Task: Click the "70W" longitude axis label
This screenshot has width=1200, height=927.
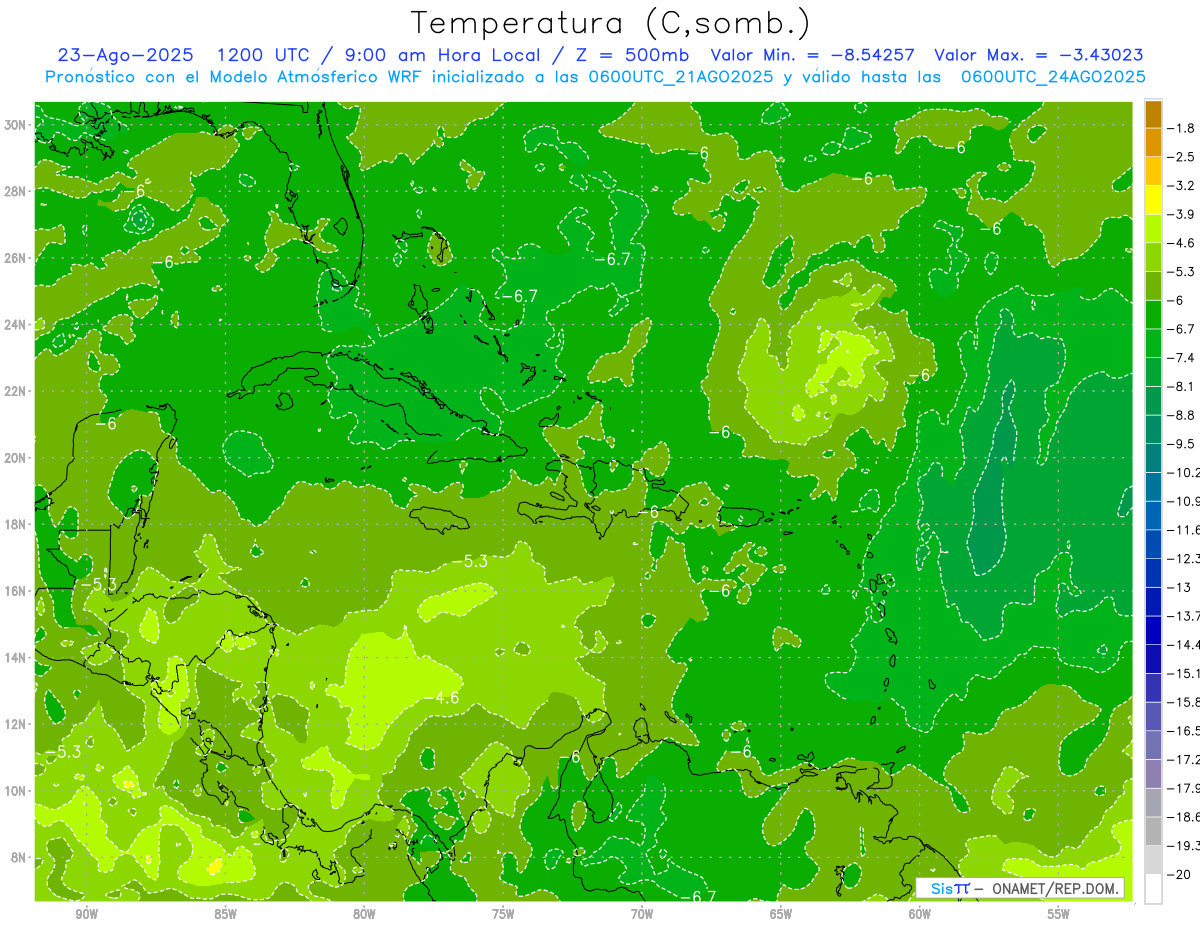Action: tap(642, 915)
